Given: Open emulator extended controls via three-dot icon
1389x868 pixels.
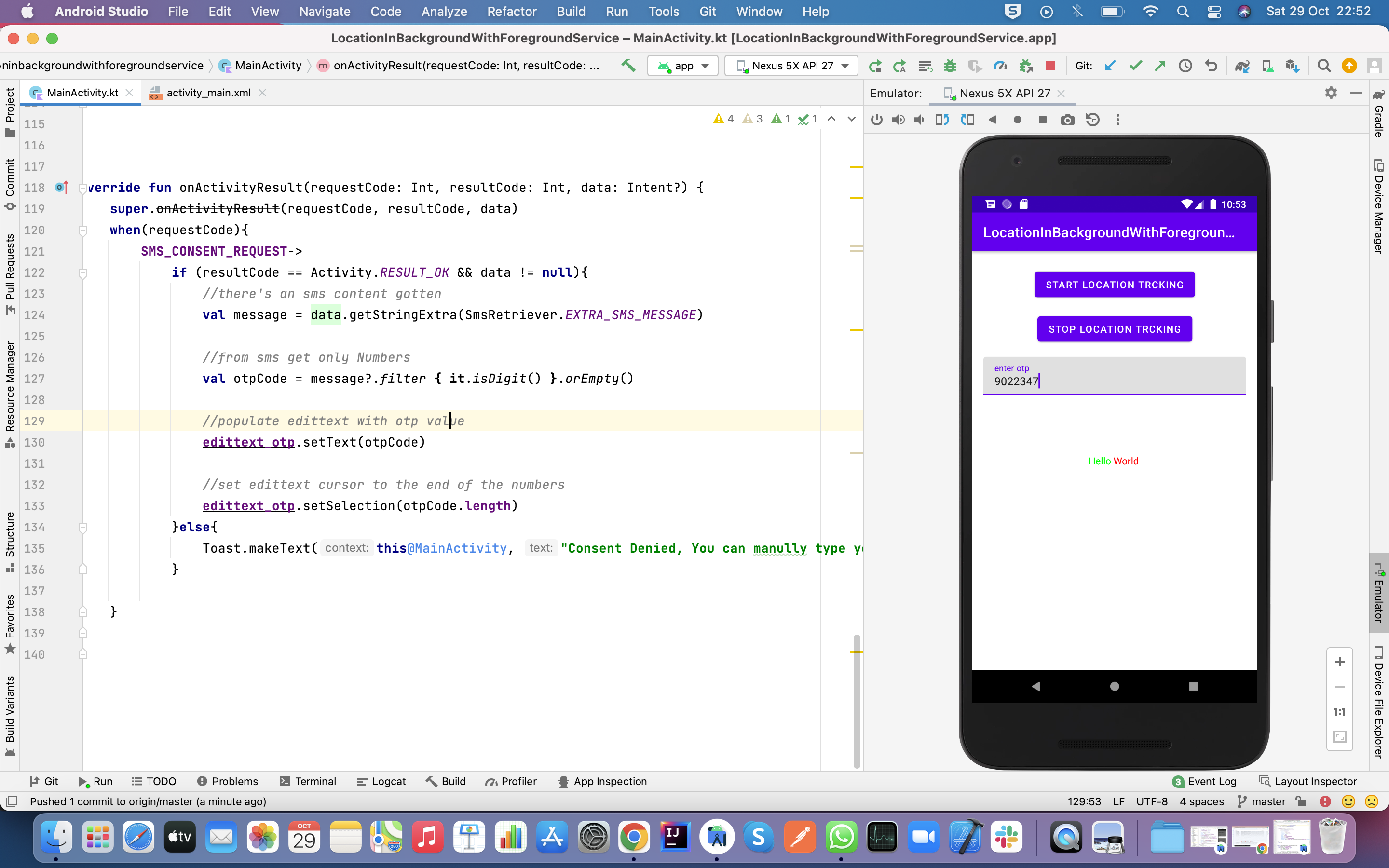Looking at the screenshot, I should tap(1117, 120).
